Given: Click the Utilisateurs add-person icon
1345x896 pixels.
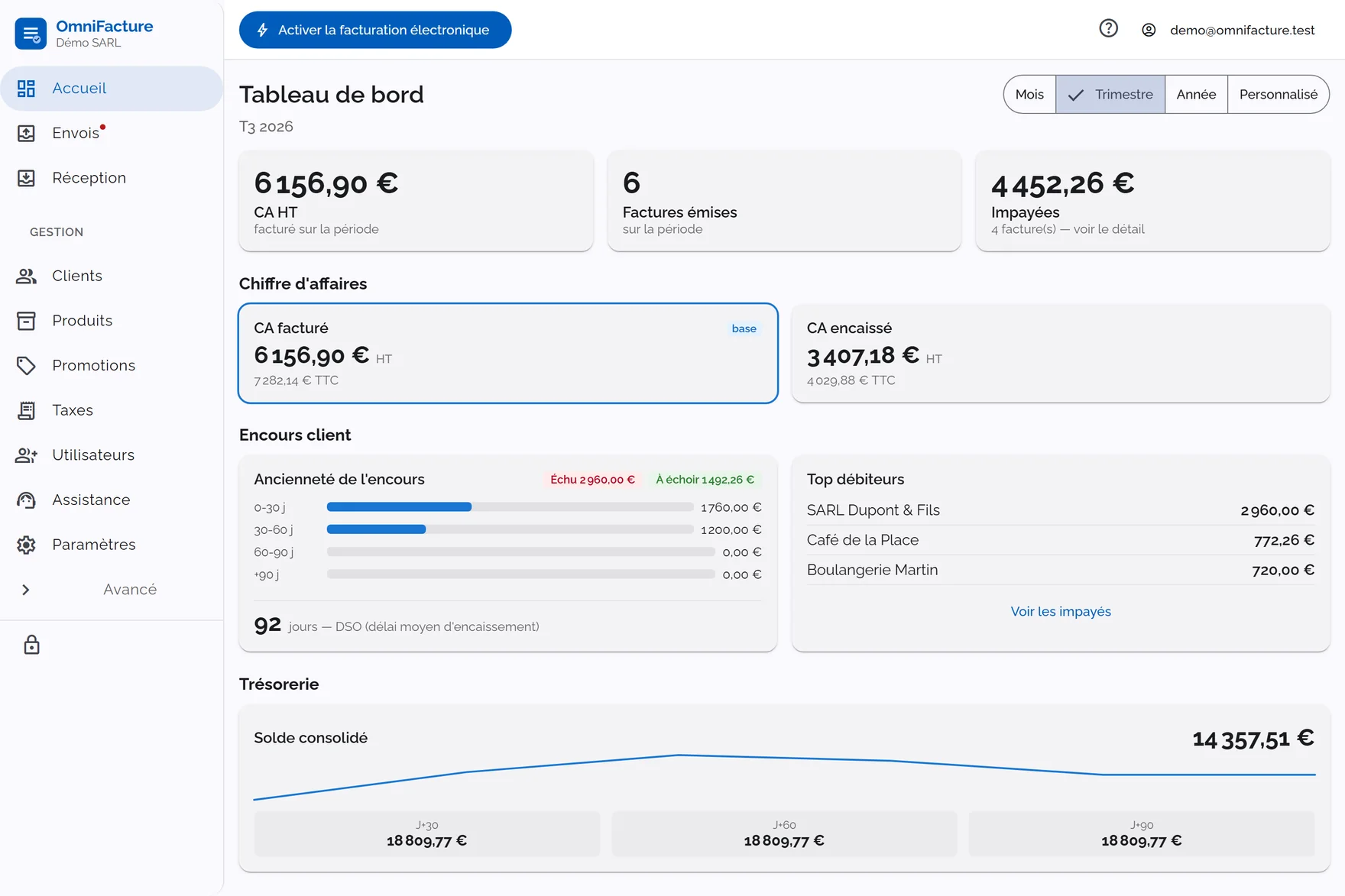Looking at the screenshot, I should [26, 455].
